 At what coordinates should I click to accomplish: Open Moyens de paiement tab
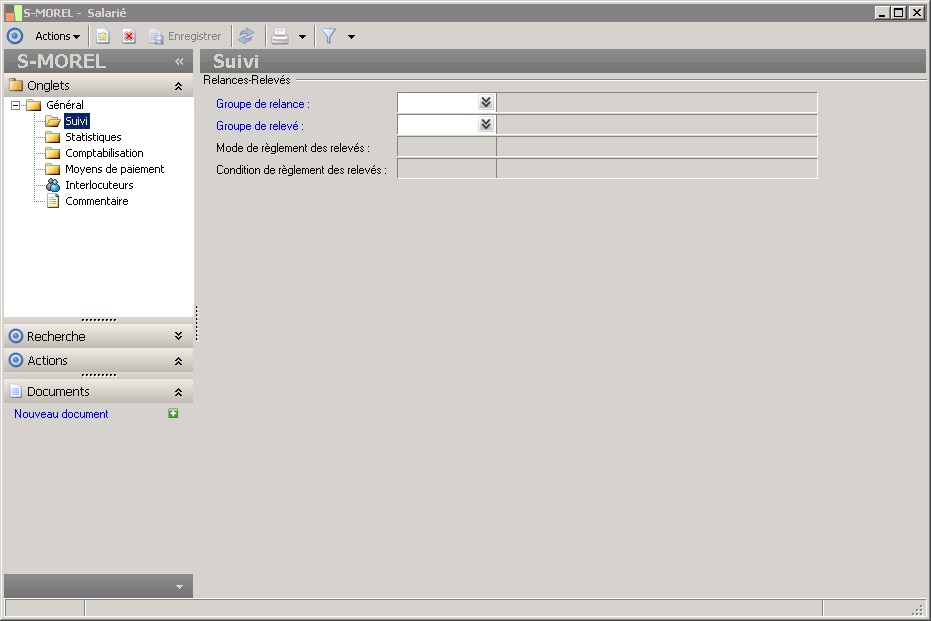(115, 169)
